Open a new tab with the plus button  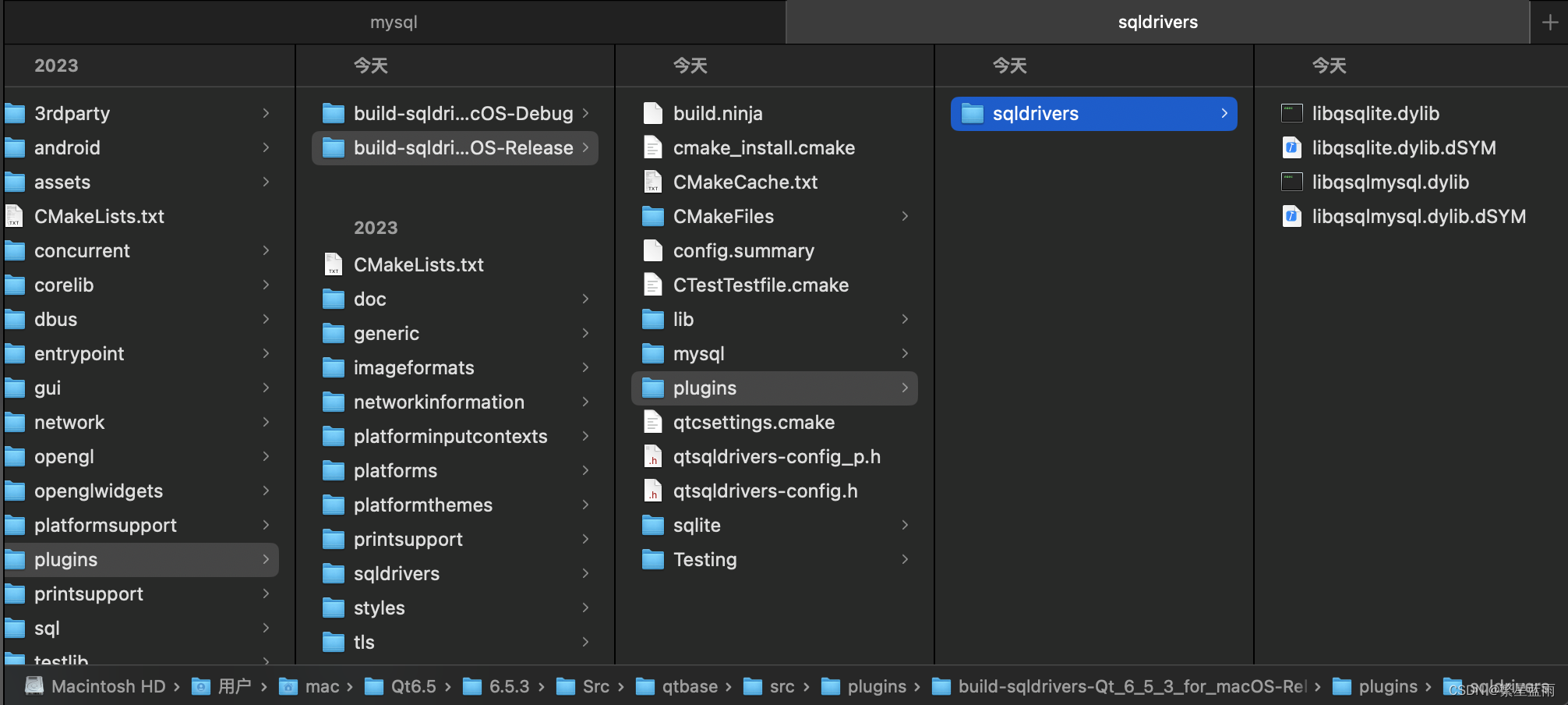1549,22
